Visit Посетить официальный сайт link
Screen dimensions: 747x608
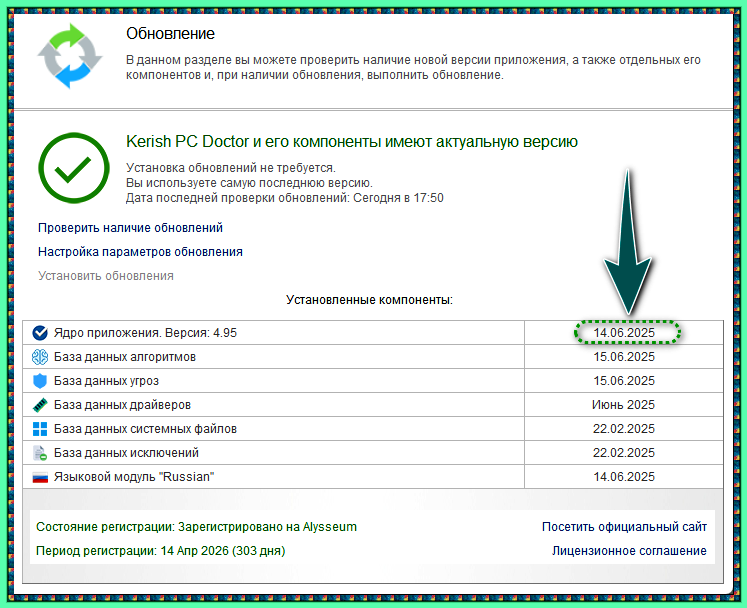pyautogui.click(x=624, y=527)
